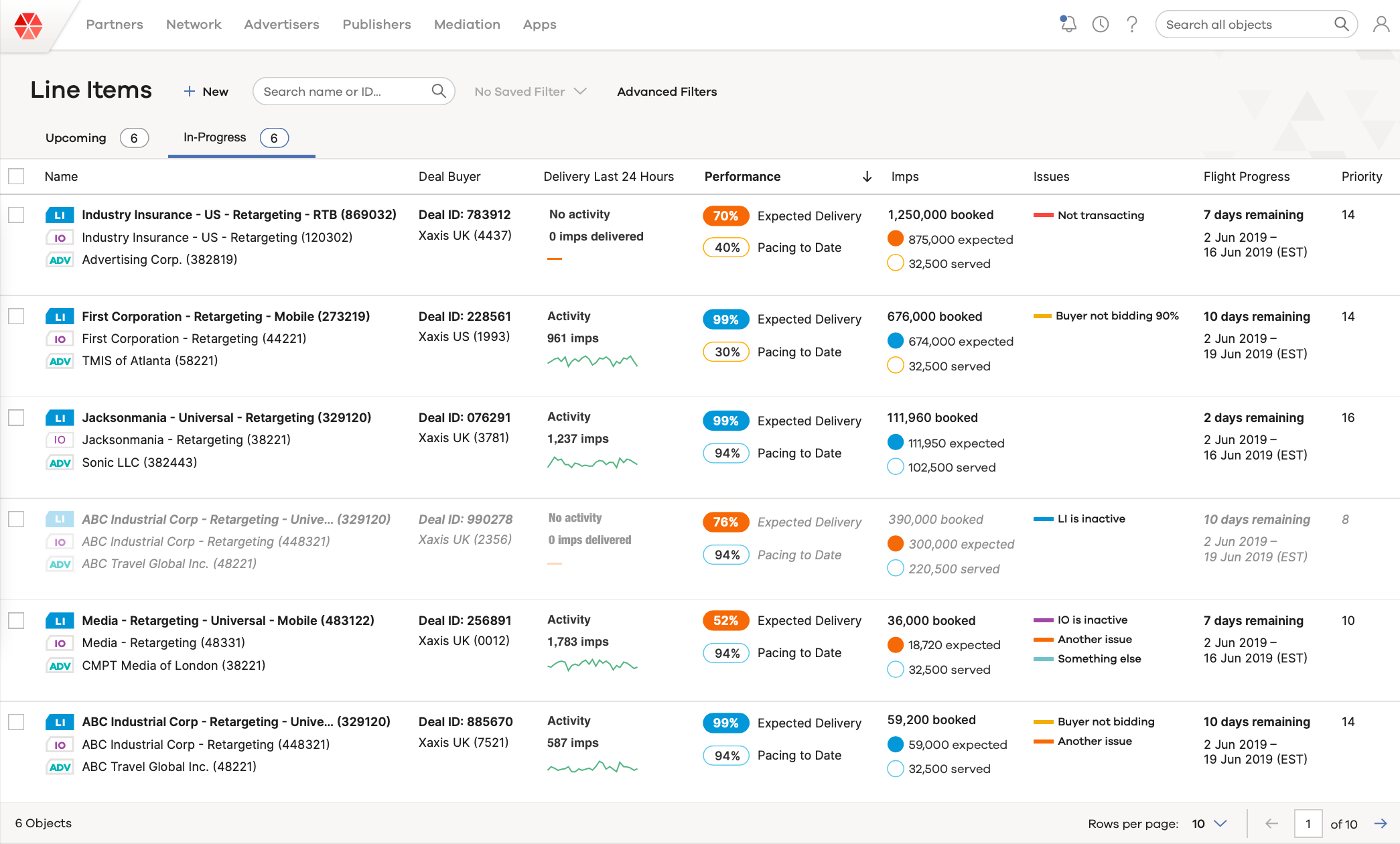This screenshot has width=1400, height=844.
Task: Select Industry Insurance line item checkbox
Action: click(16, 215)
